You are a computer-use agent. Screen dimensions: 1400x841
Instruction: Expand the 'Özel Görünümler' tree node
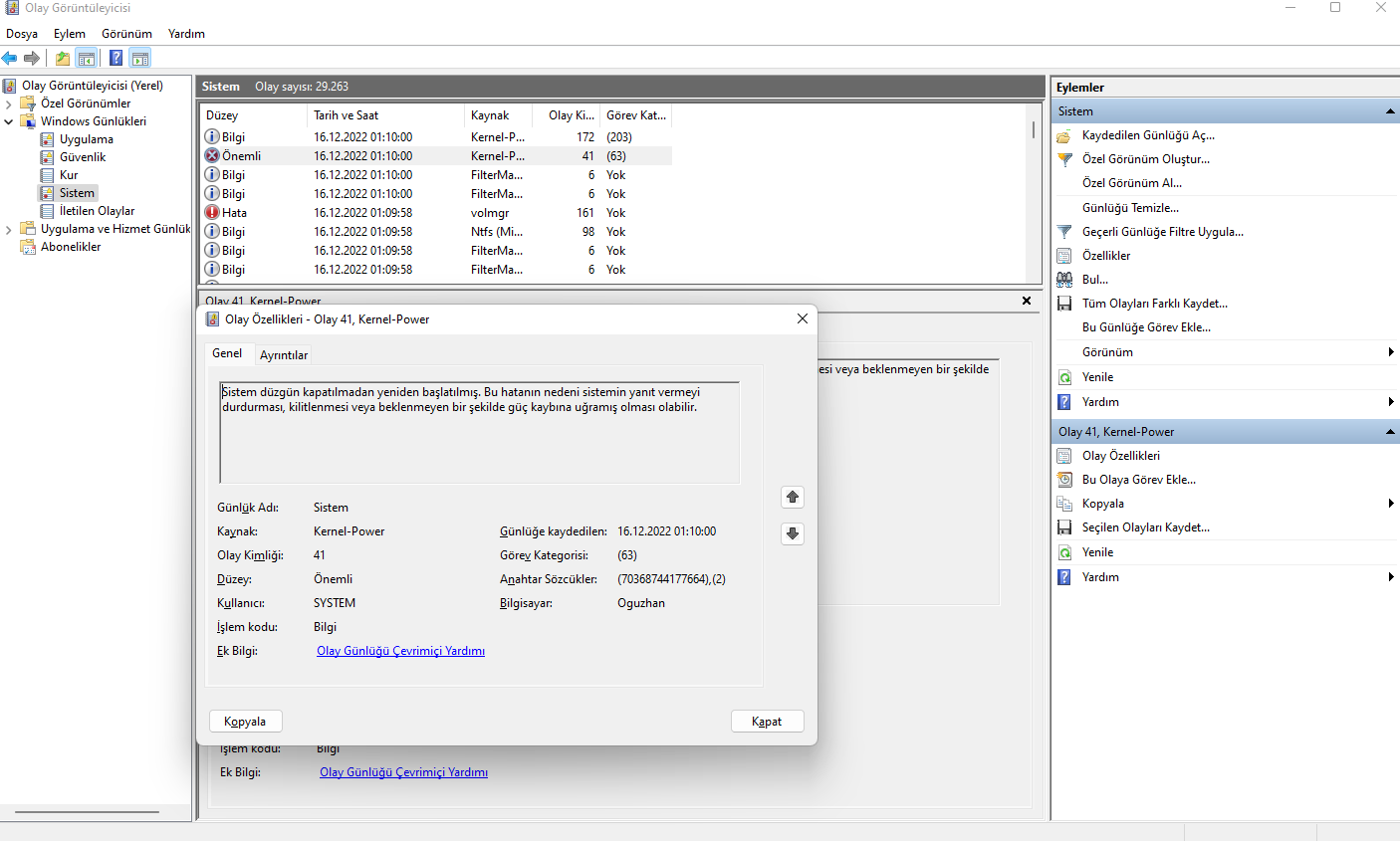pos(9,104)
